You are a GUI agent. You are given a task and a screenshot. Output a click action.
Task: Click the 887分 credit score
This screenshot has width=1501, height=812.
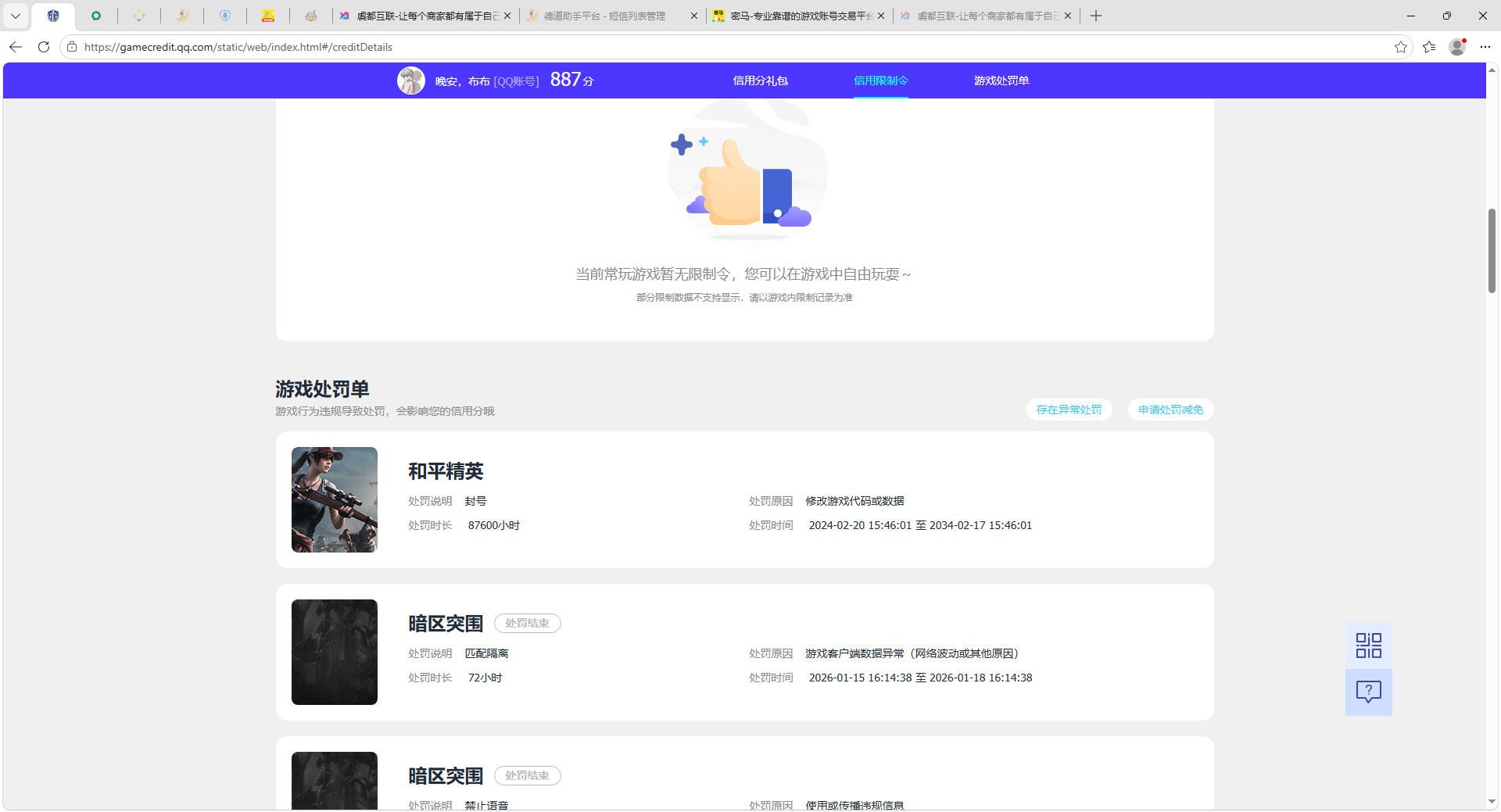pyautogui.click(x=571, y=80)
